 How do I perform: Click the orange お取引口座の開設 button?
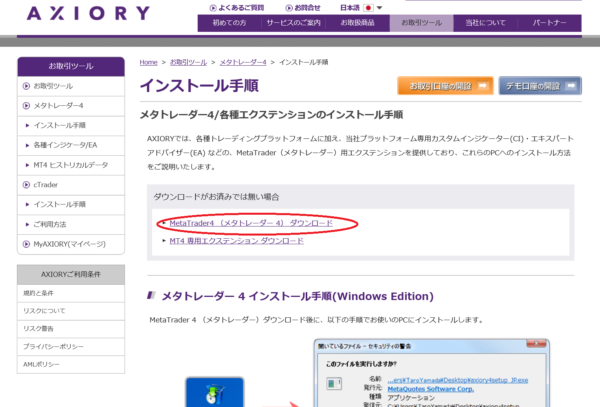click(444, 85)
